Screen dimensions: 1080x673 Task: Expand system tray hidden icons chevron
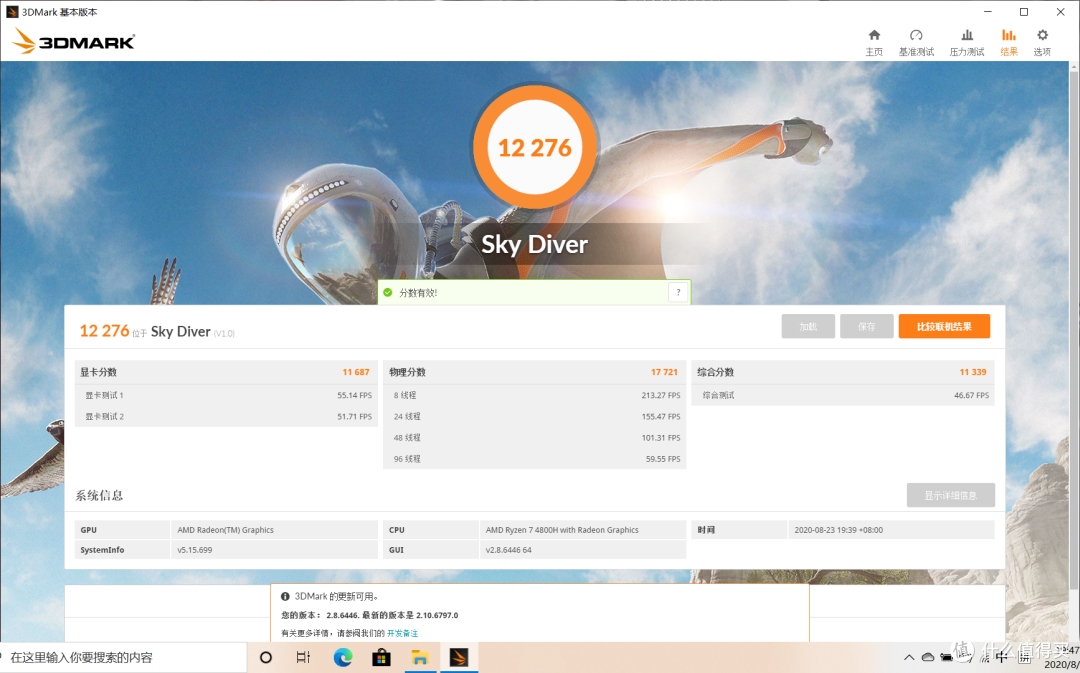coord(909,657)
